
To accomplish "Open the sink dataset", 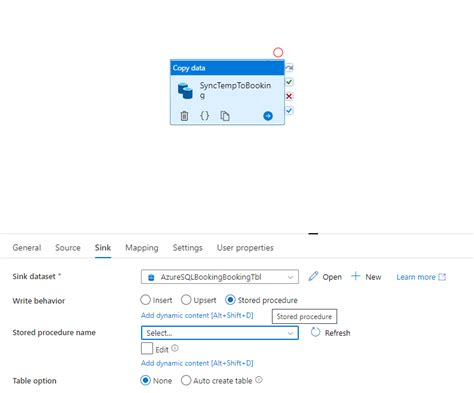I will tap(325, 277).
